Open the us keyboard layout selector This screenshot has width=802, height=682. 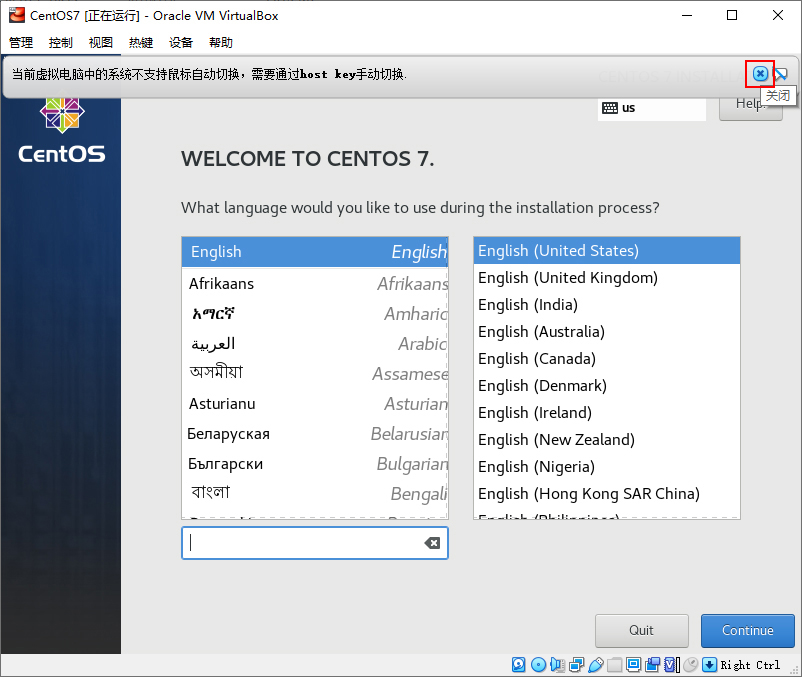(651, 108)
